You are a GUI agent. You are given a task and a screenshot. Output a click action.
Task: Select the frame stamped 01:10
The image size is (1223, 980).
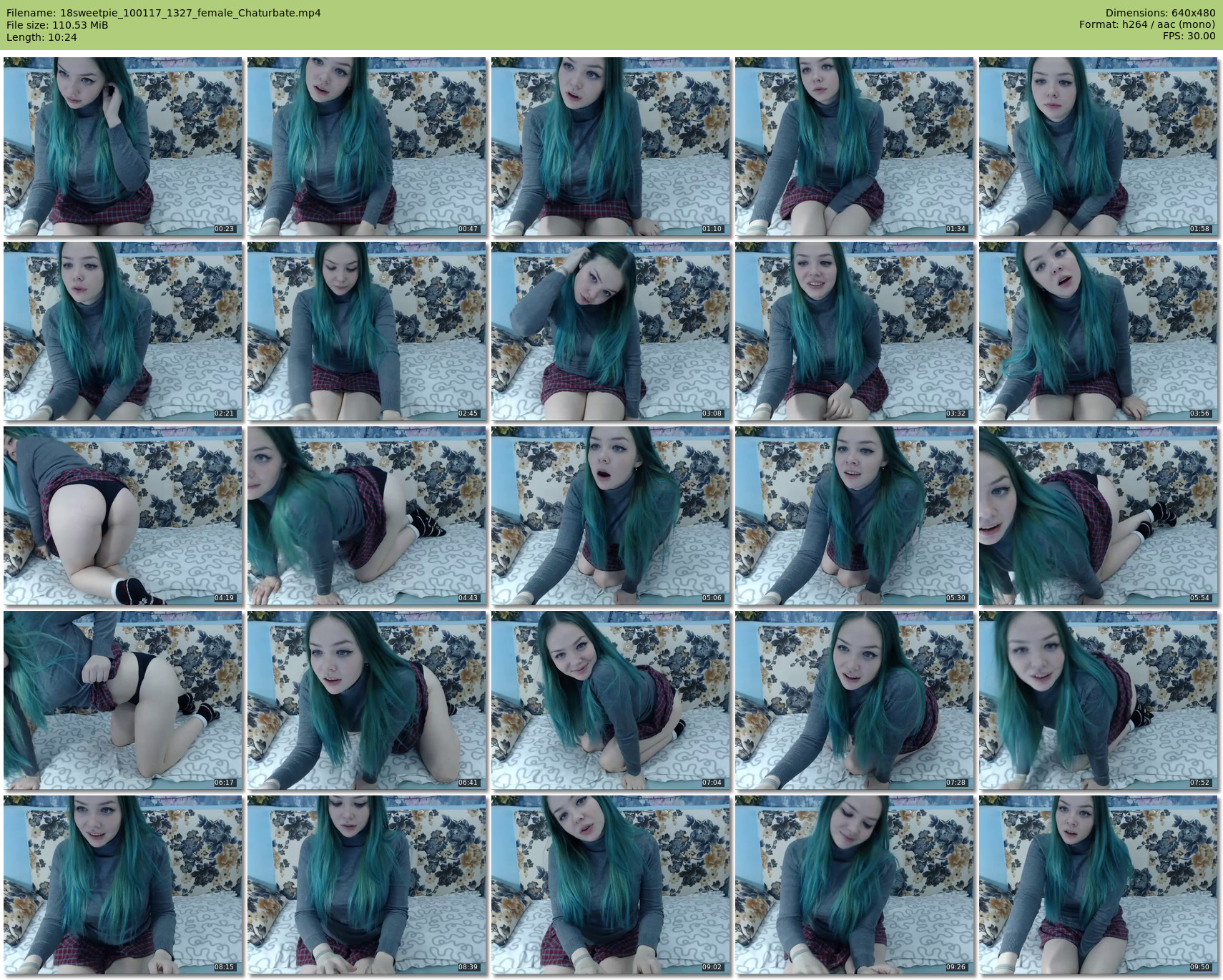(x=611, y=147)
